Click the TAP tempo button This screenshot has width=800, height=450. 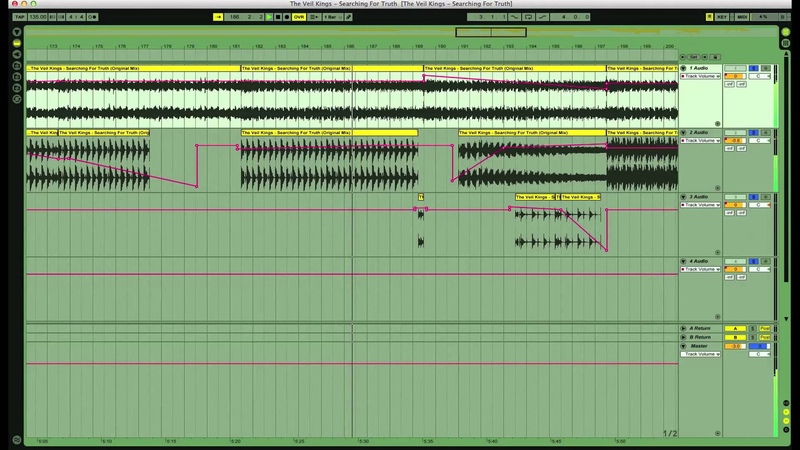click(19, 17)
